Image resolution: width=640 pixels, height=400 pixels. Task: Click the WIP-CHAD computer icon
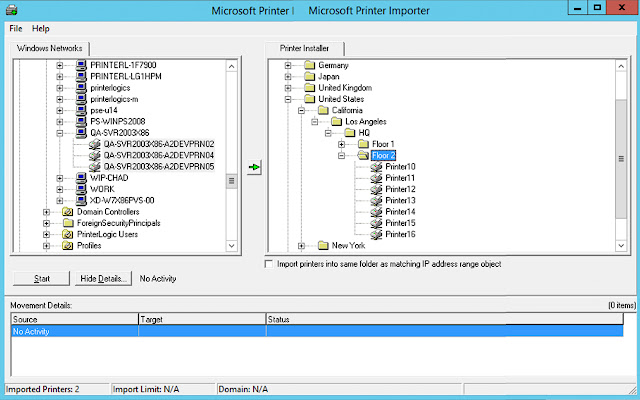(x=81, y=178)
